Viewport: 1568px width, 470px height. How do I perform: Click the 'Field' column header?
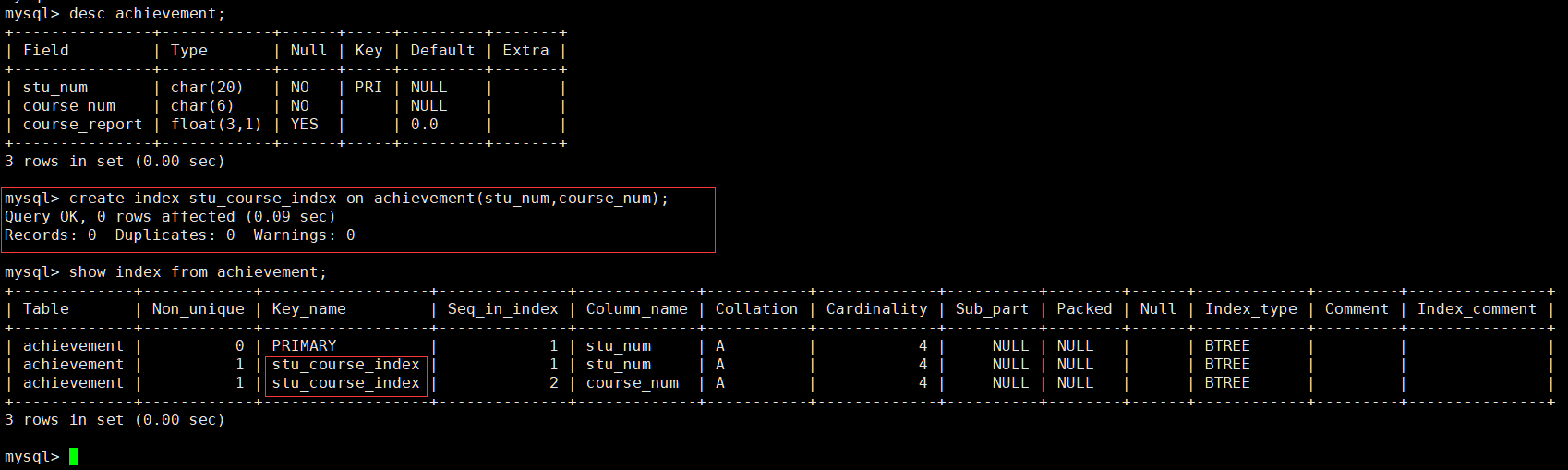pyautogui.click(x=46, y=50)
